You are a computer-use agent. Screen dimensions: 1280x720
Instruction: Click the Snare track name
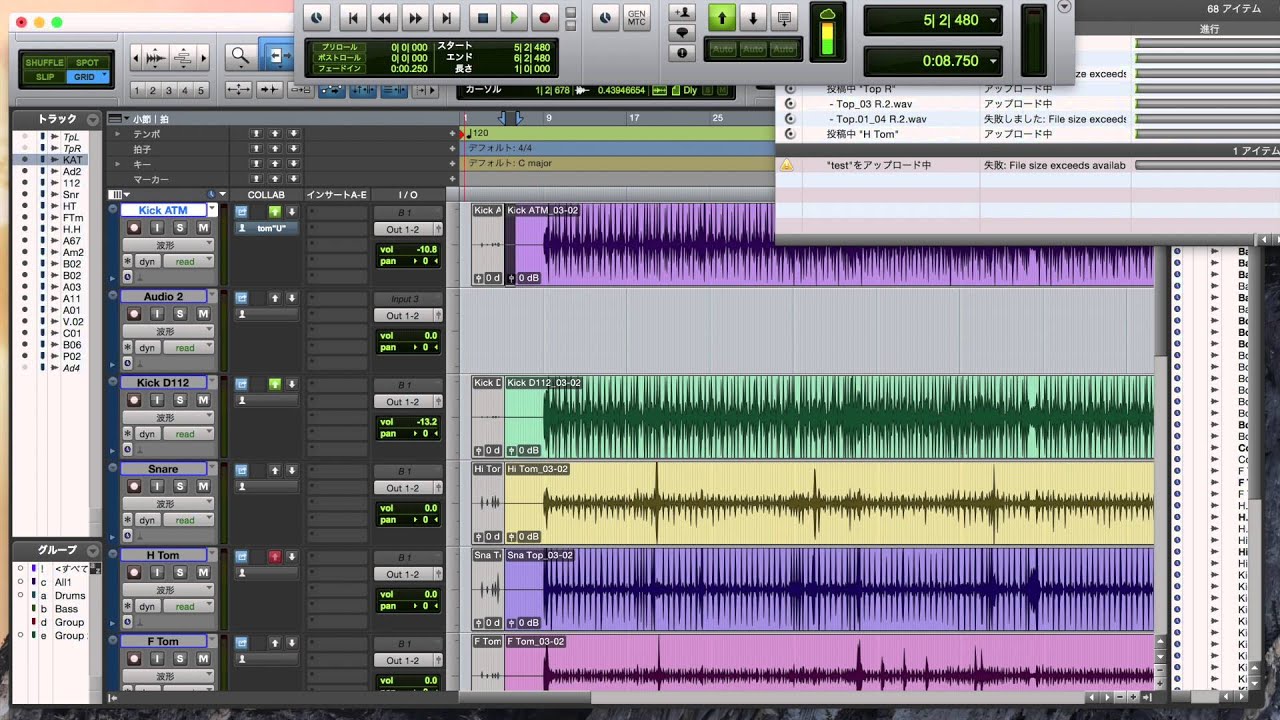[163, 469]
